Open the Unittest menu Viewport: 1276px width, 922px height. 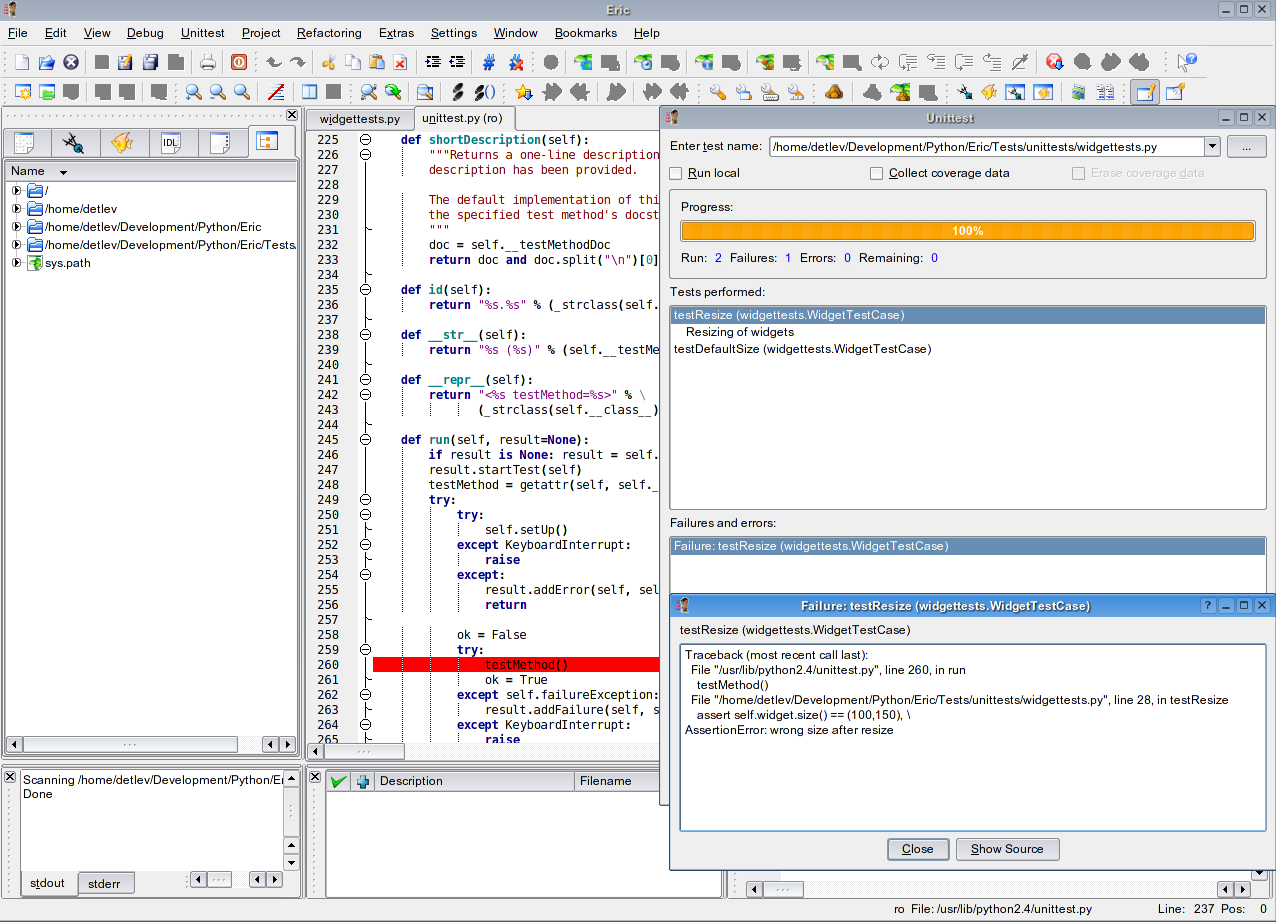click(203, 33)
